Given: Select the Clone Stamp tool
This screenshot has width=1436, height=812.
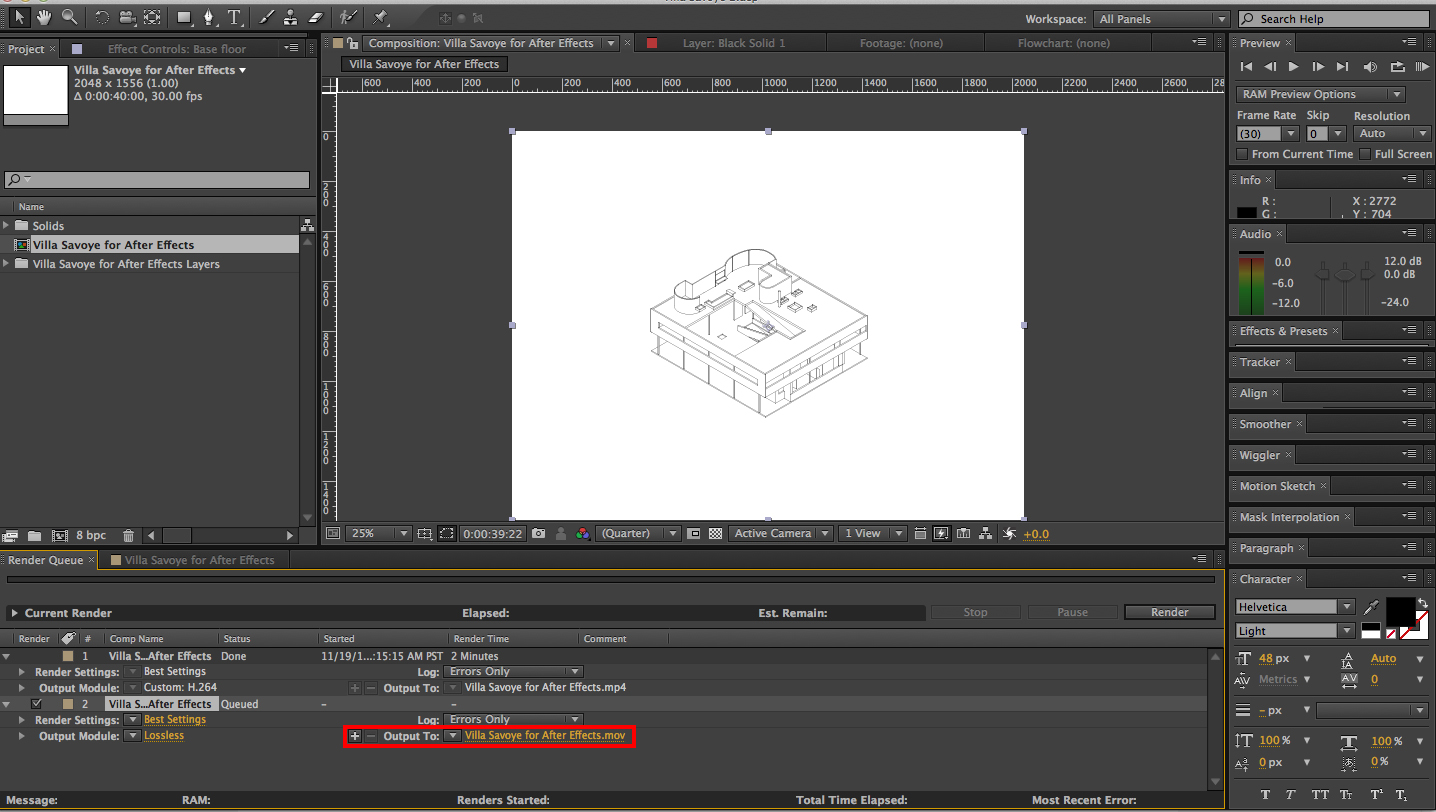Looking at the screenshot, I should [290, 17].
